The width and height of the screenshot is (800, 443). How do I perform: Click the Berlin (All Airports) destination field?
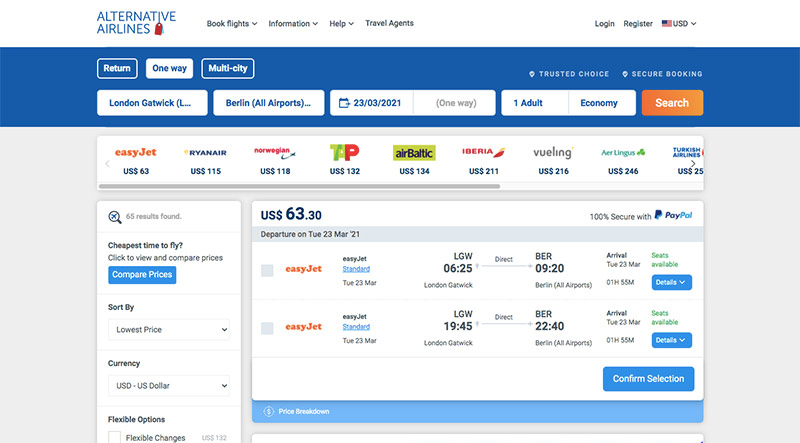(268, 103)
